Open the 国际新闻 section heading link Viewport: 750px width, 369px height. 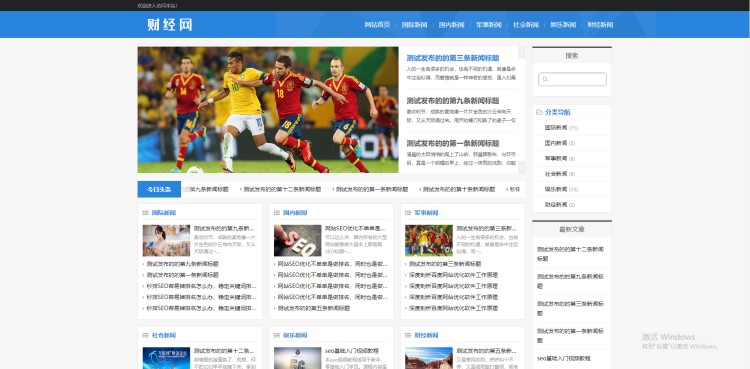164,213
